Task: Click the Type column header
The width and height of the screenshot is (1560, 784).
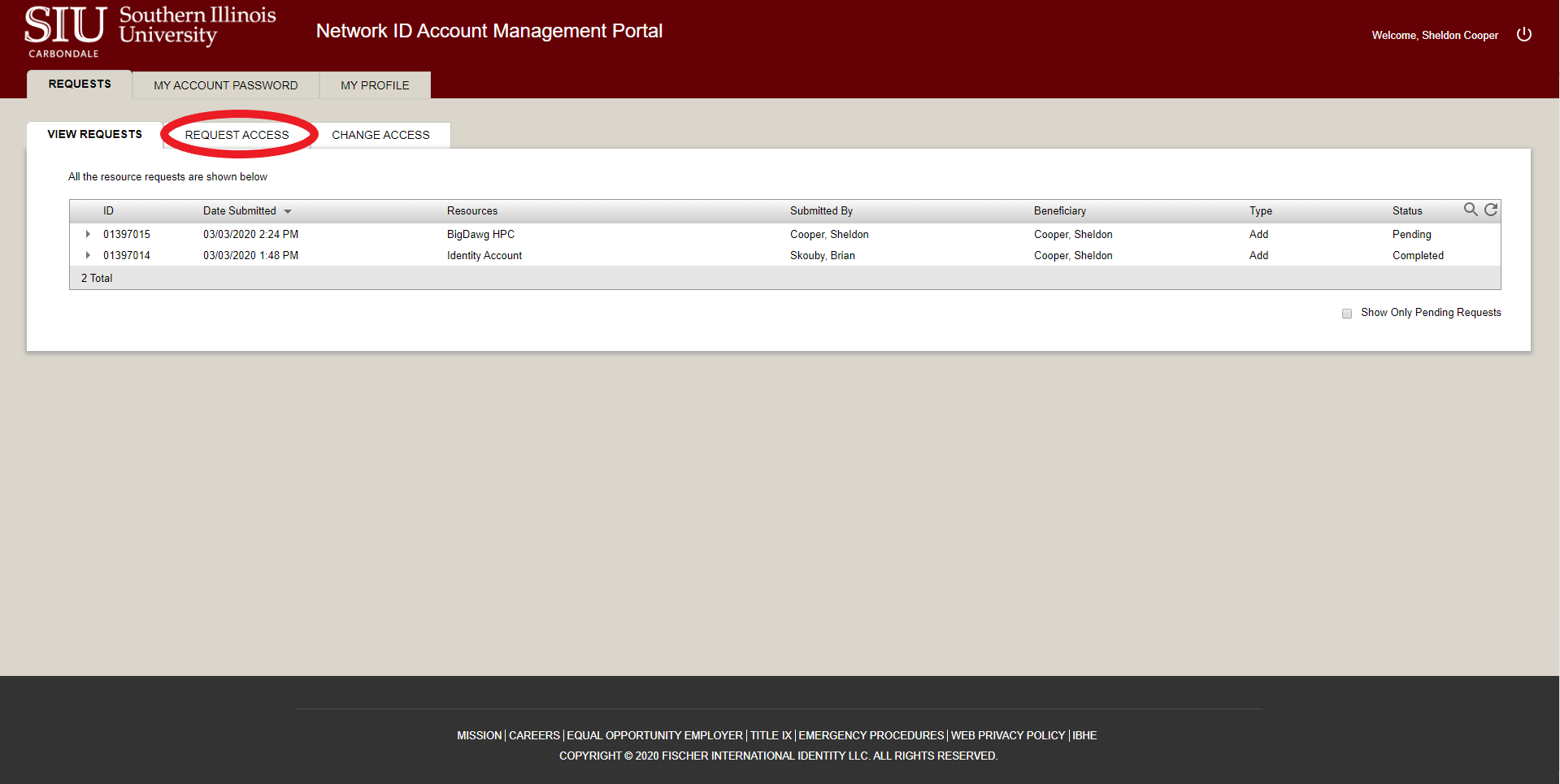Action: point(1261,211)
